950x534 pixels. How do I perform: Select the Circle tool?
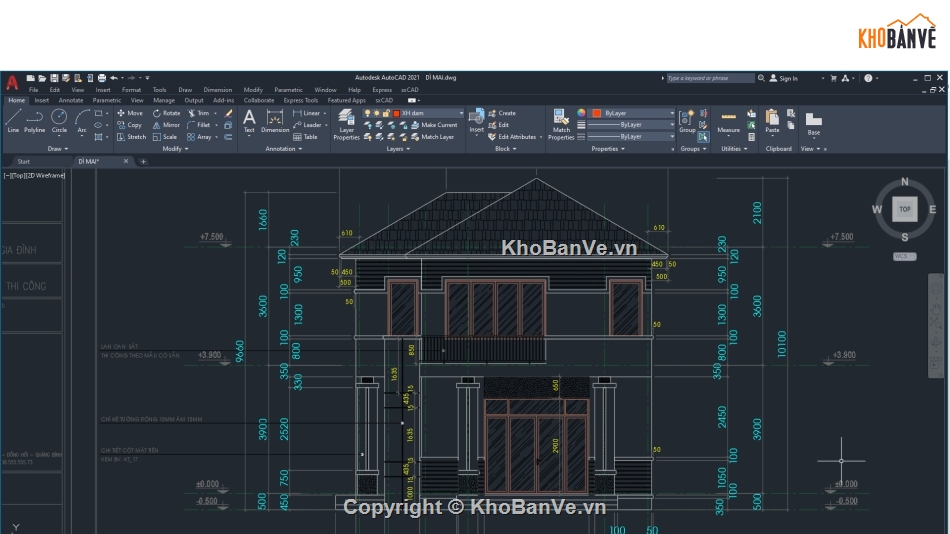pyautogui.click(x=59, y=121)
